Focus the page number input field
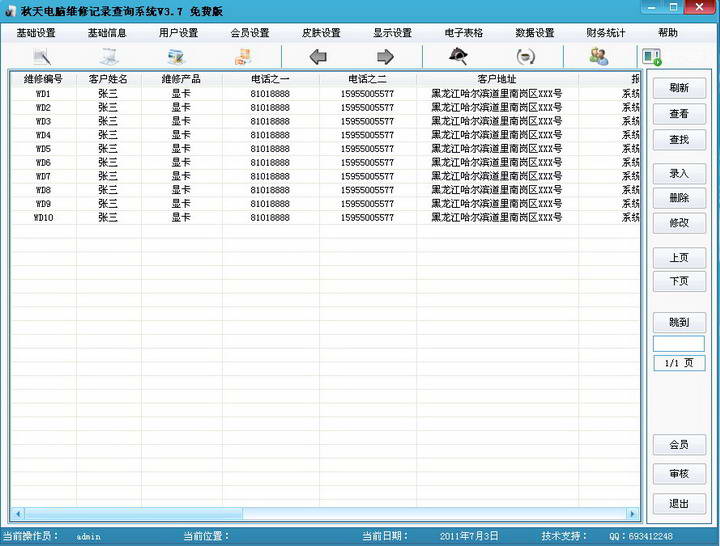Screen dimensions: 720x546 click(x=679, y=343)
